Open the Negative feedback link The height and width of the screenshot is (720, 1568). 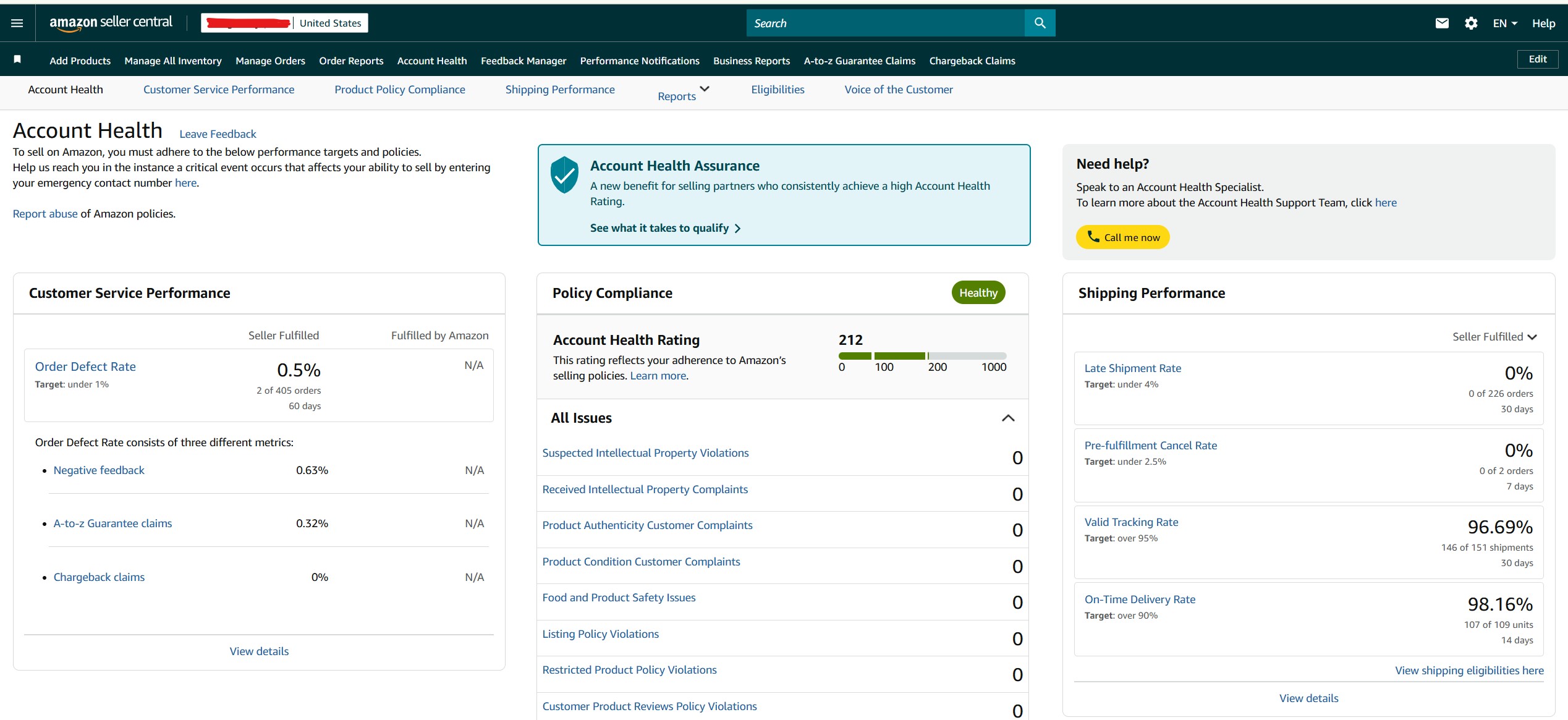point(99,470)
